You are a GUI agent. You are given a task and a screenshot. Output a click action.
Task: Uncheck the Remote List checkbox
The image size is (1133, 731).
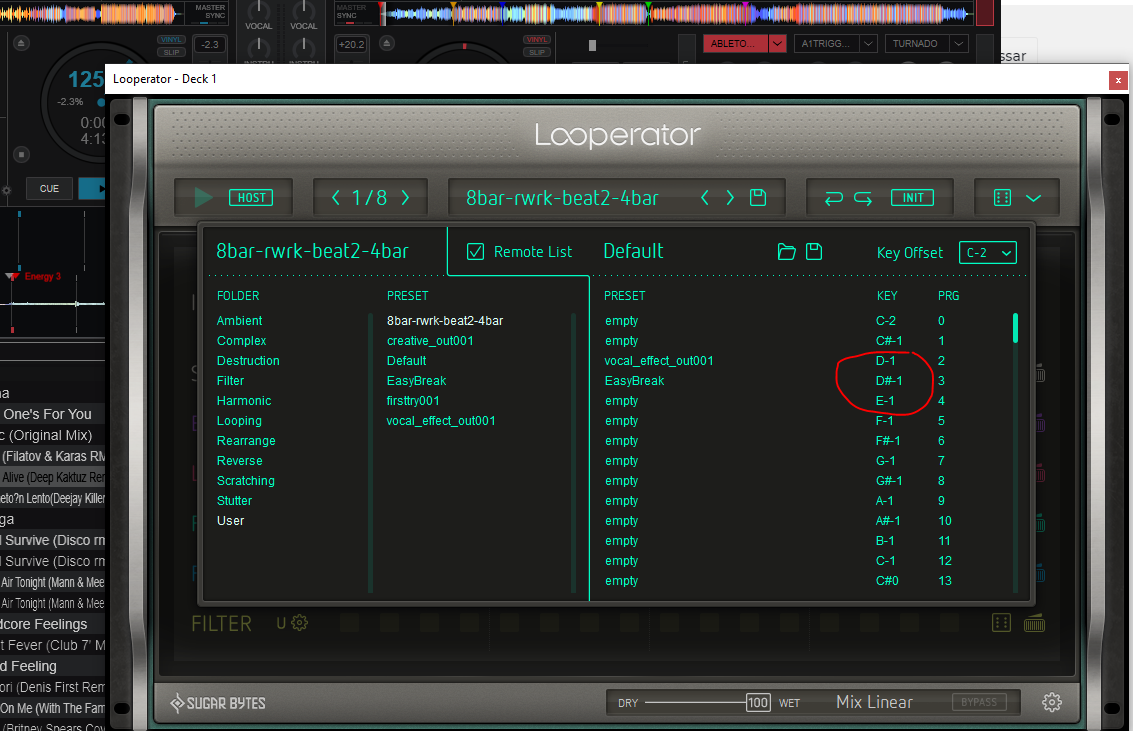pyautogui.click(x=475, y=251)
